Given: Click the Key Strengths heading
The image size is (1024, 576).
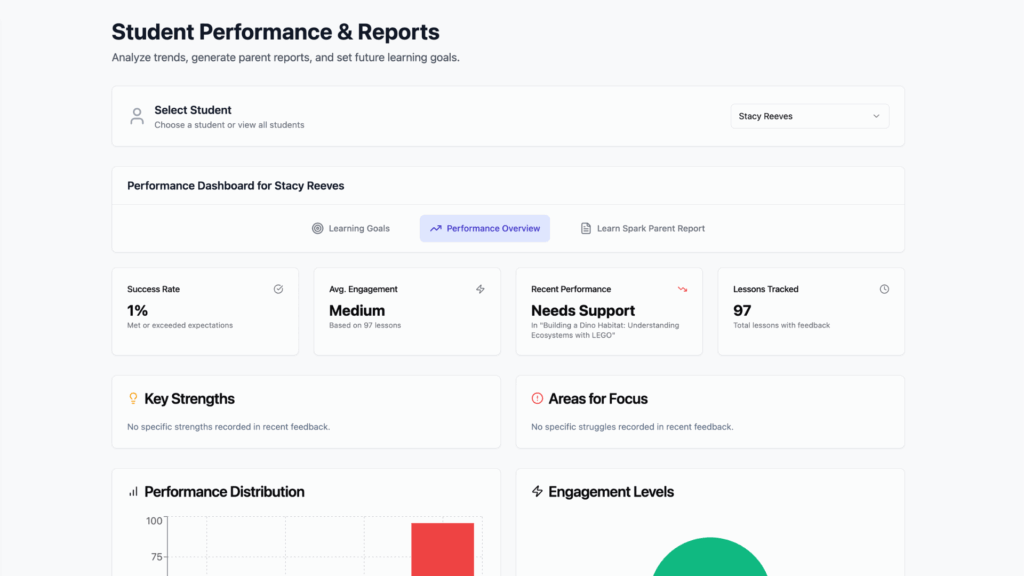Looking at the screenshot, I should [x=189, y=399].
